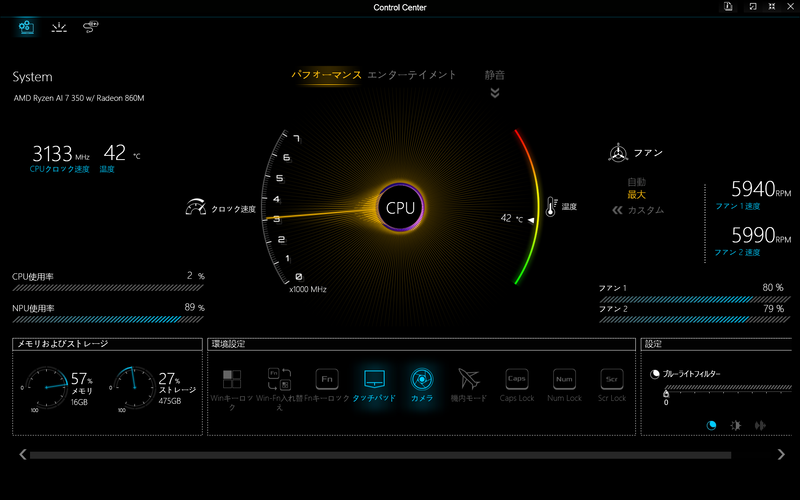Toggle Winキーロック
Viewport: 800px width, 500px height.
click(232, 390)
